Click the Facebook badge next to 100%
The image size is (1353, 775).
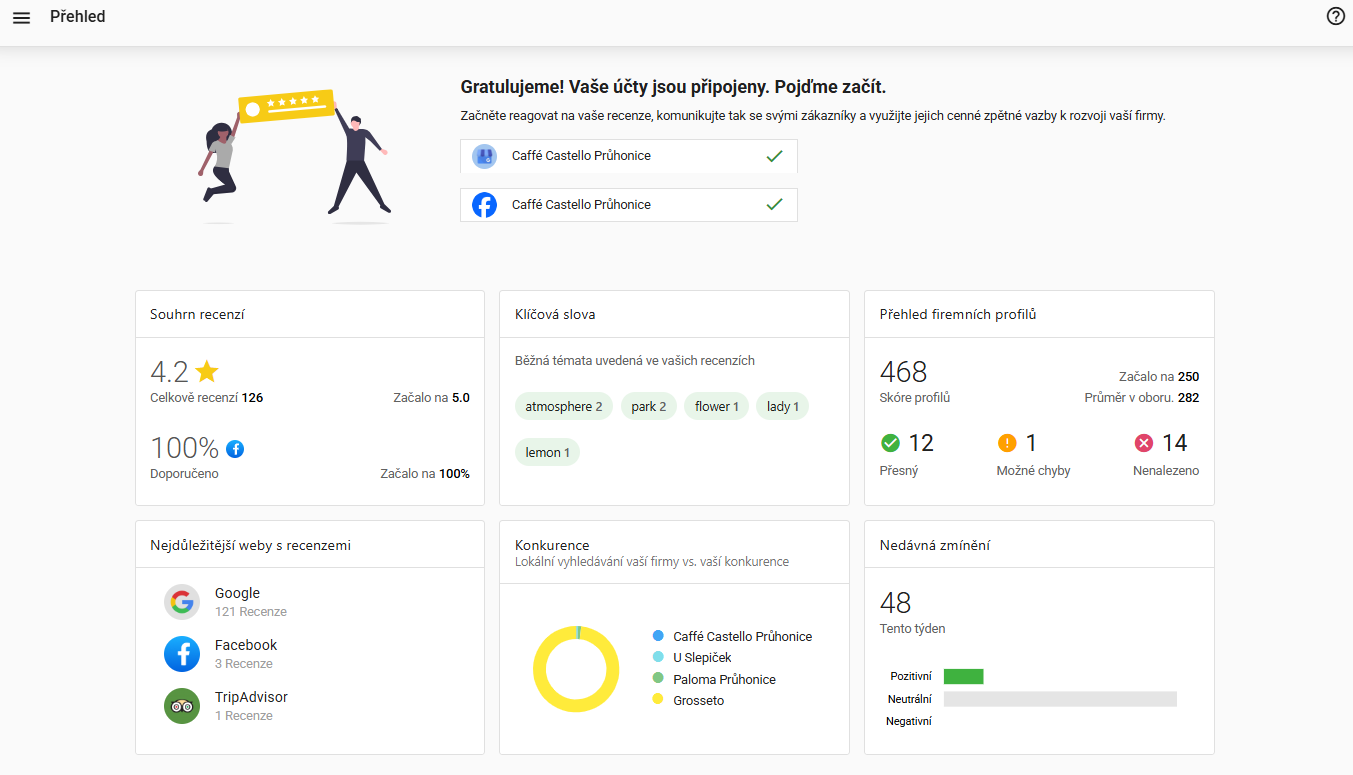(235, 449)
